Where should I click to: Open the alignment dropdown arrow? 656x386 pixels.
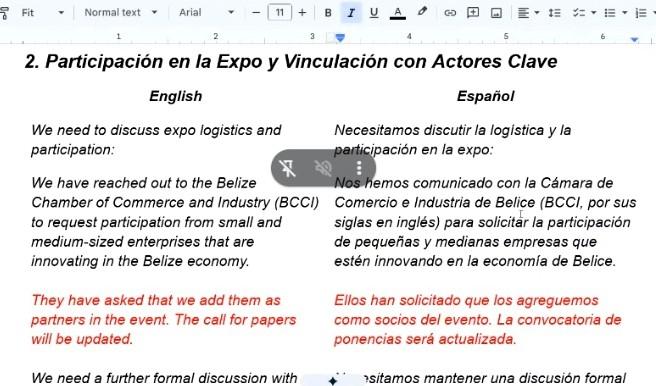coord(537,13)
